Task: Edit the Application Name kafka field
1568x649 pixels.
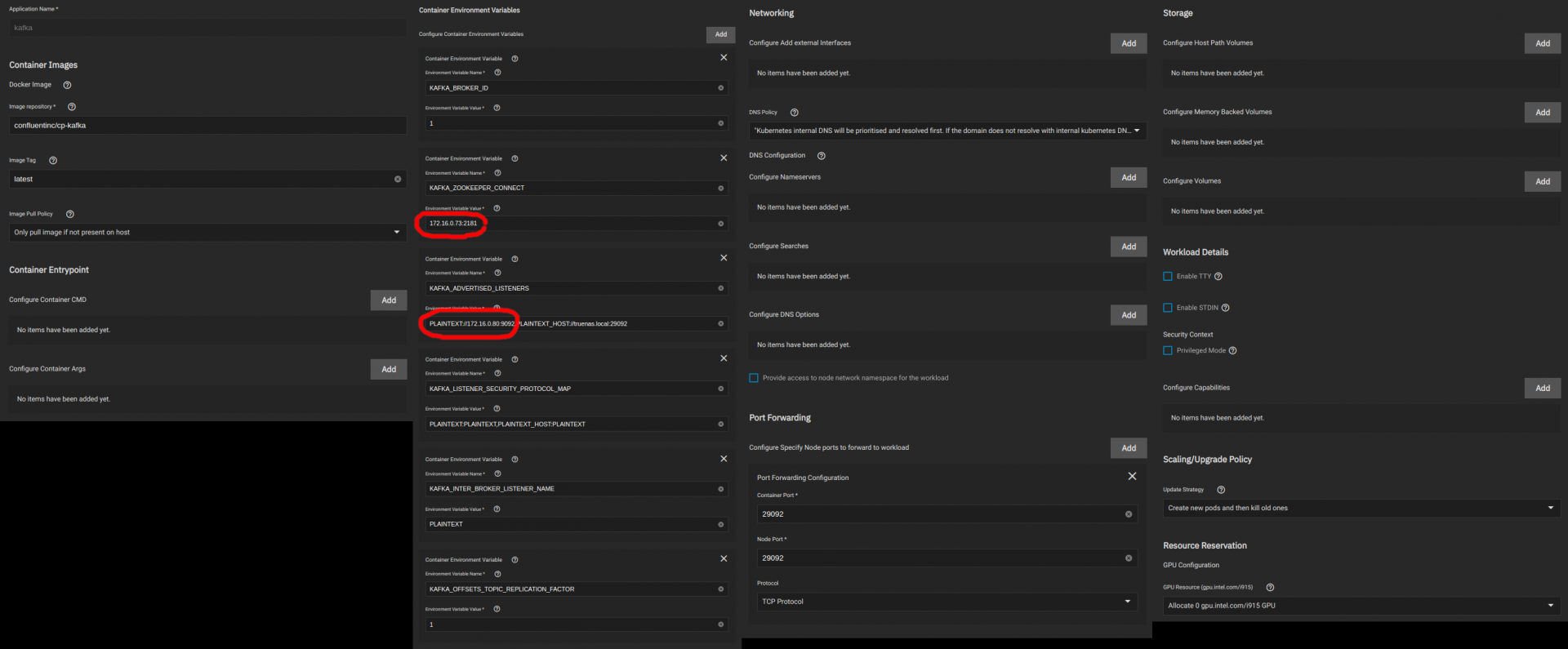Action: (x=207, y=28)
